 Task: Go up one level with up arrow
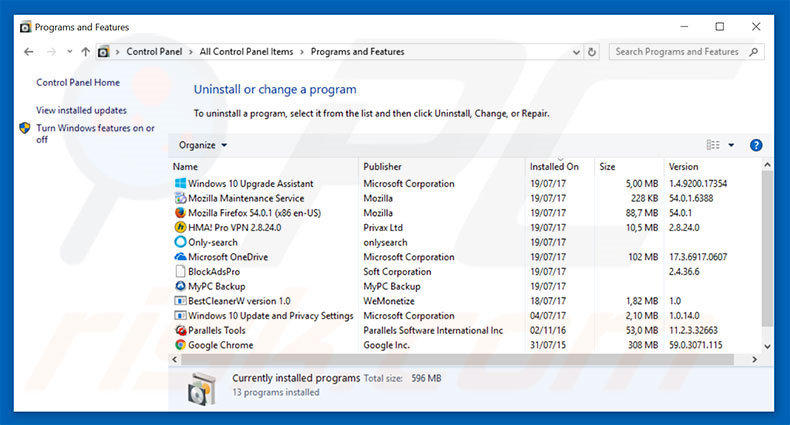tap(86, 51)
